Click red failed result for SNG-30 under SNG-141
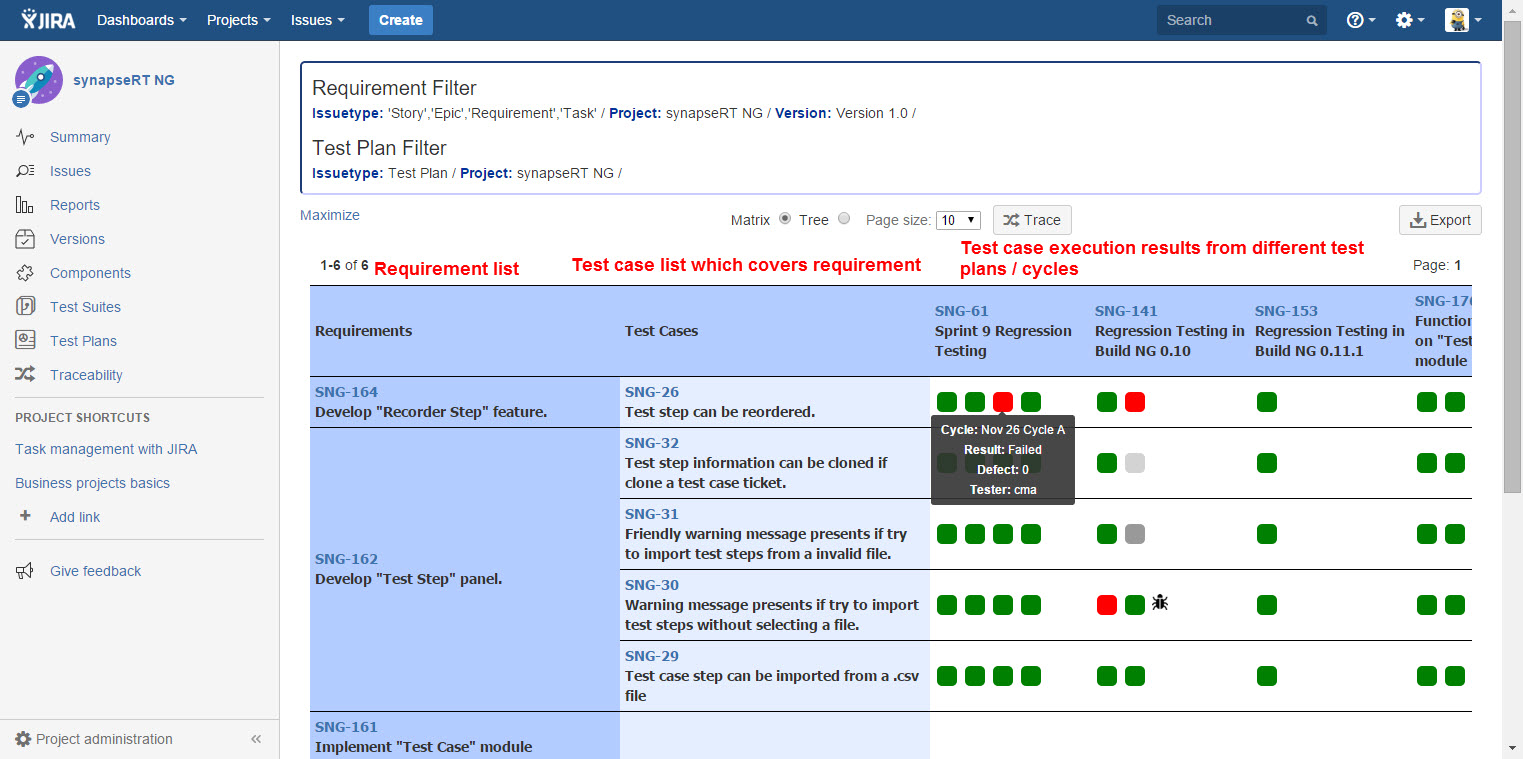The width and height of the screenshot is (1523, 759). (1107, 605)
